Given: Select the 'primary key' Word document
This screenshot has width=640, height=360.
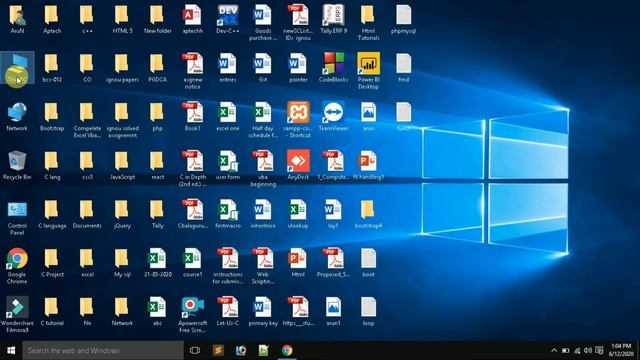Looking at the screenshot, I should click(263, 311).
